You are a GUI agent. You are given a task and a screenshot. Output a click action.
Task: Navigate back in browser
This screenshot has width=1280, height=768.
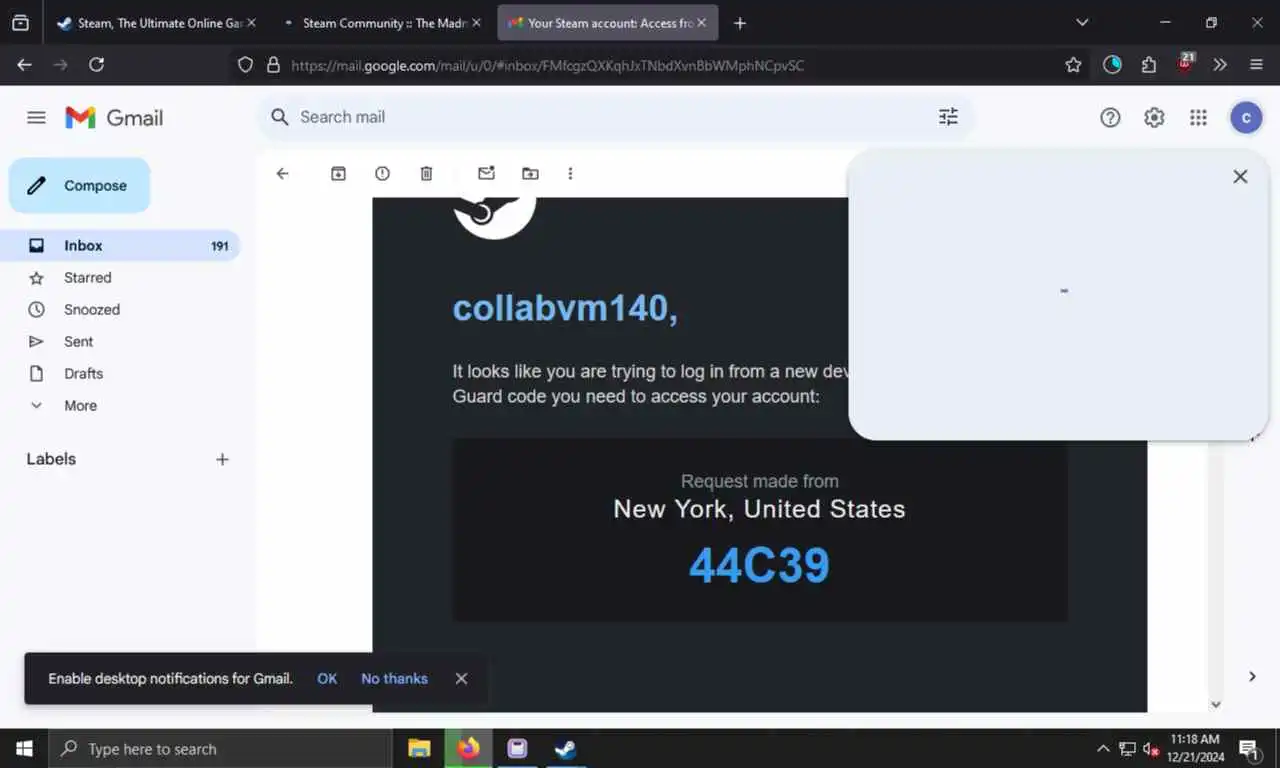(25, 64)
